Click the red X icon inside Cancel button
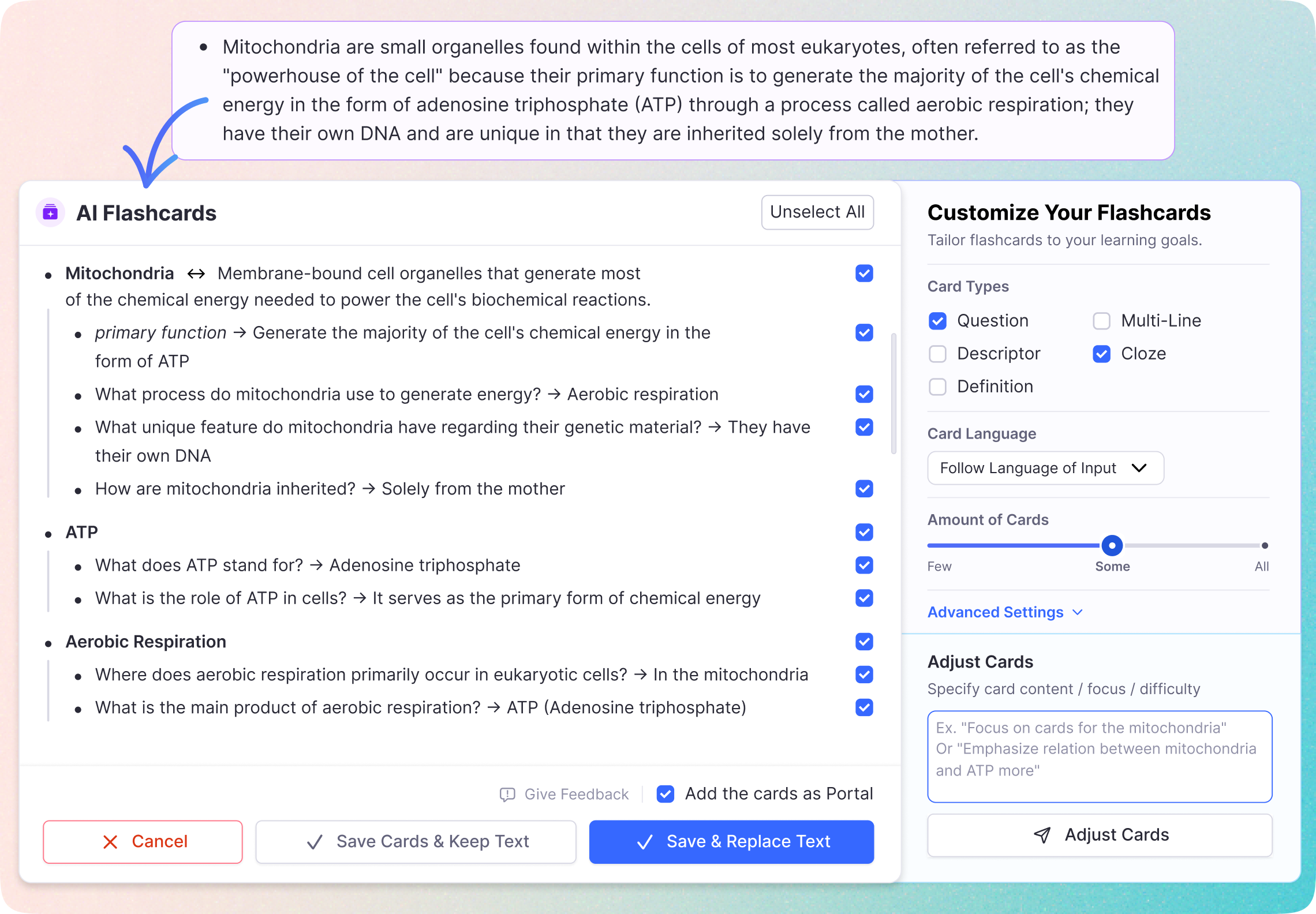This screenshot has width=1316, height=914. (110, 842)
